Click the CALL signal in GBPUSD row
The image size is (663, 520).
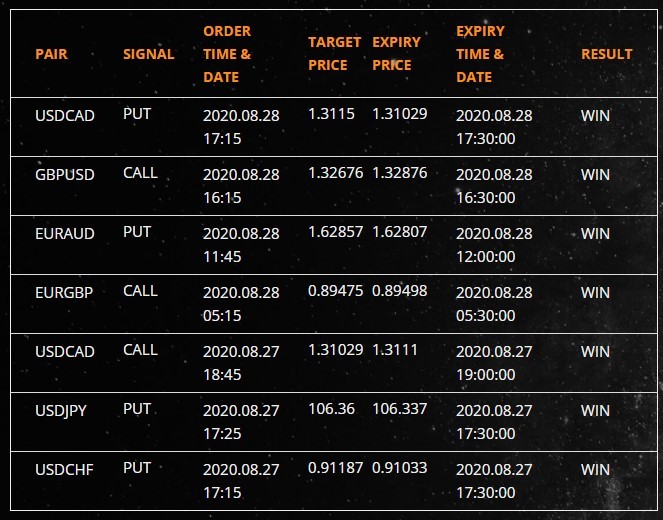[140, 173]
